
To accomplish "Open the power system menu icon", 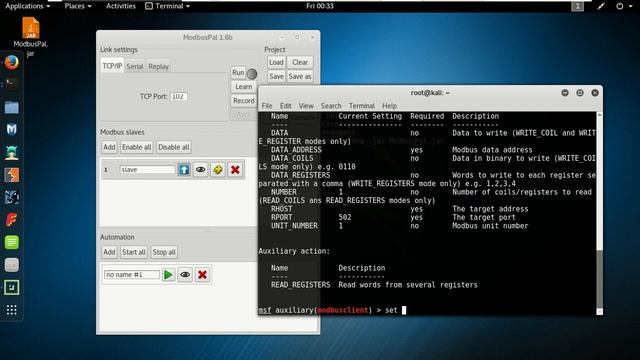I will (620, 6).
